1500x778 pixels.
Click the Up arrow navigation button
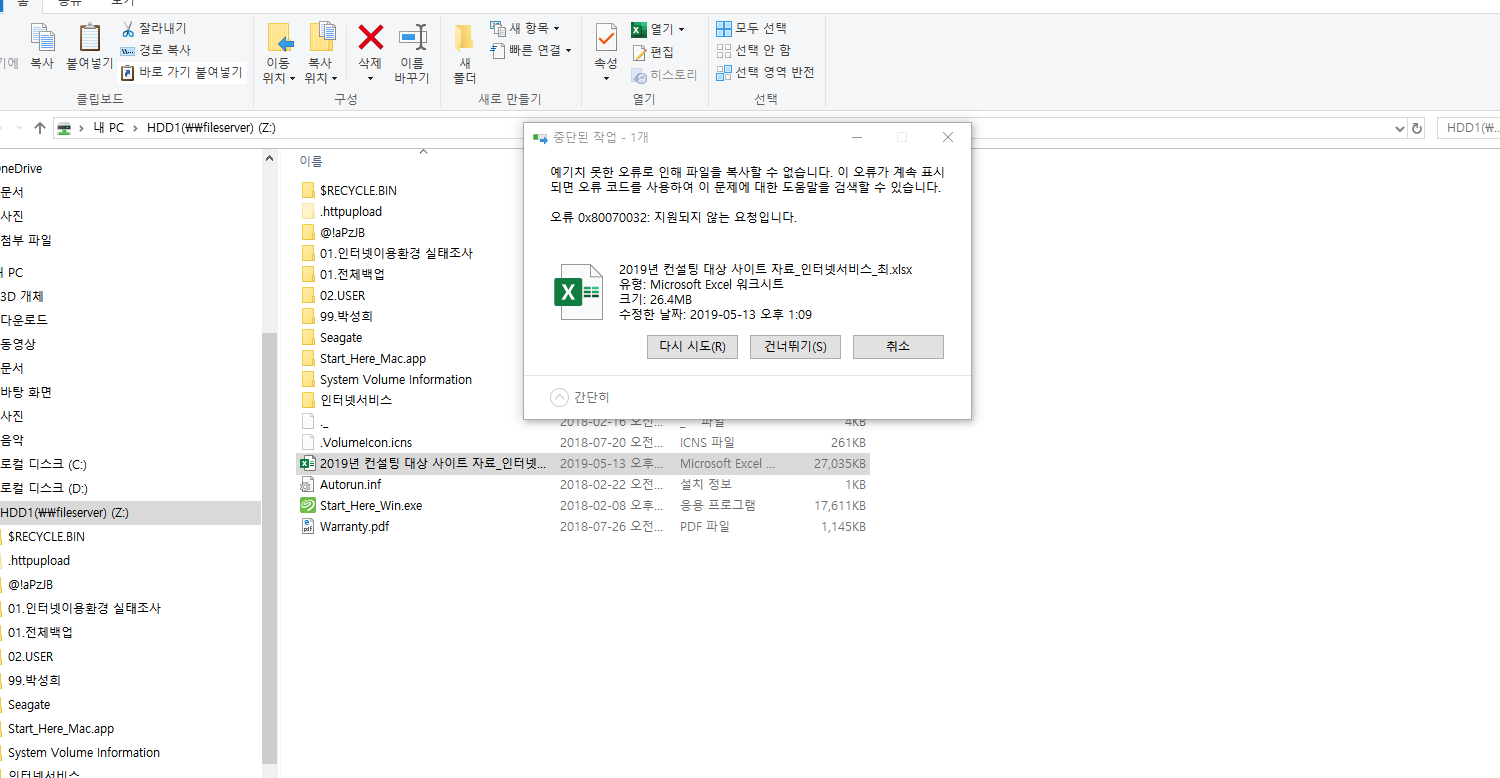coord(40,128)
